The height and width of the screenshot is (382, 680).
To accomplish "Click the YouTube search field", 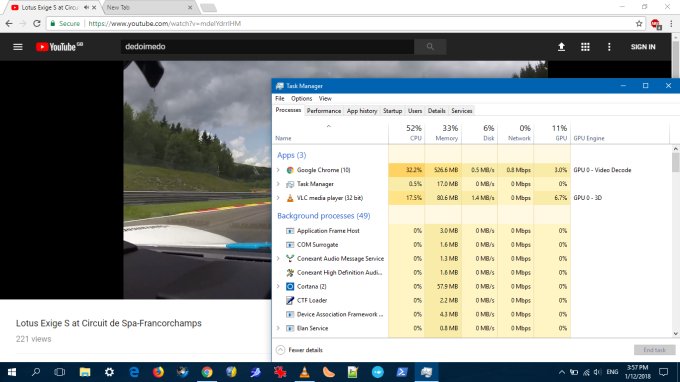I will (267, 46).
